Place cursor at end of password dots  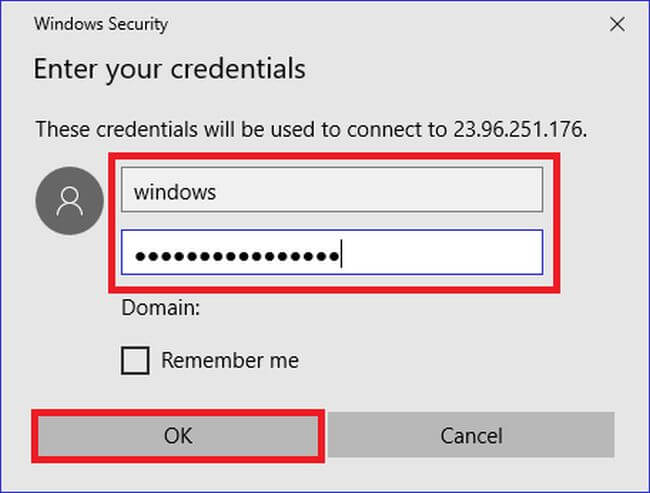pos(342,254)
